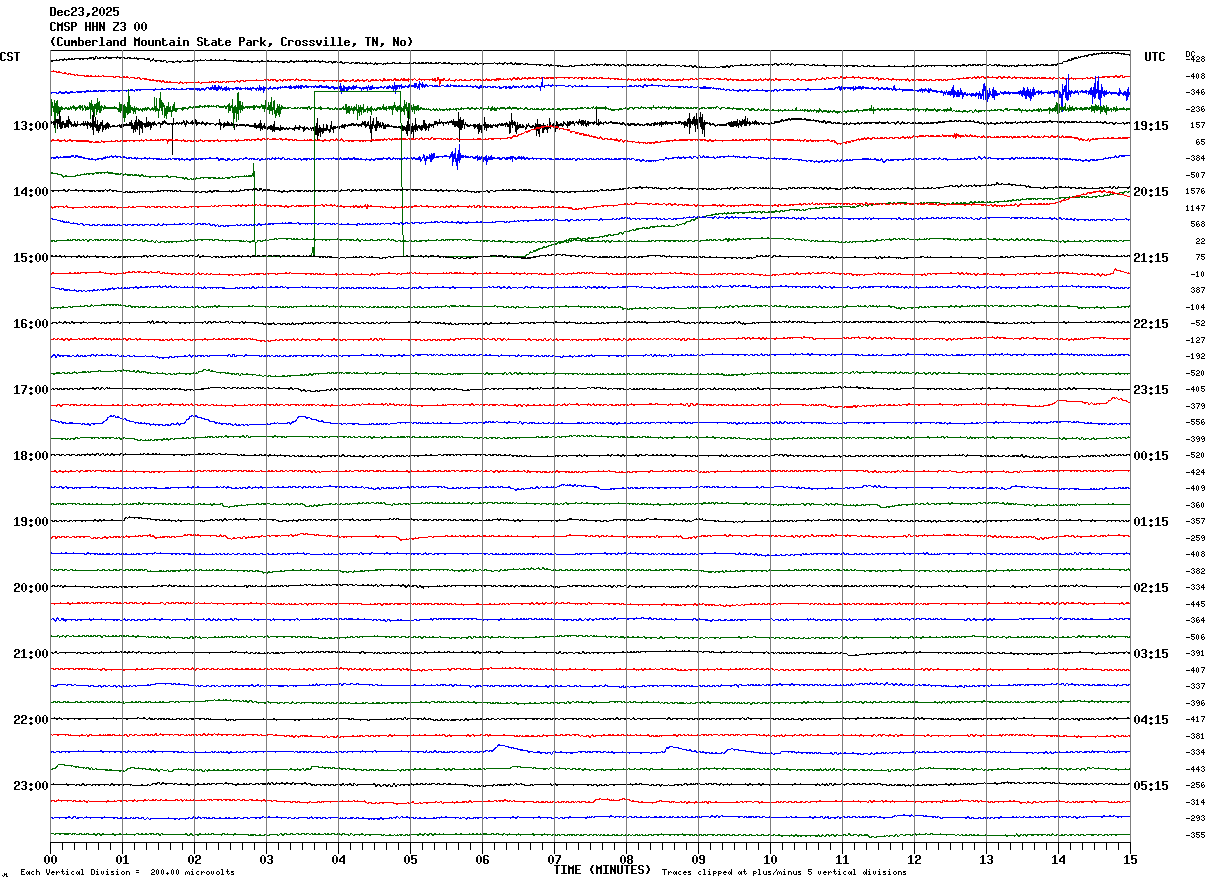Click the DC offset value -127
The height and width of the screenshot is (886, 1210).
click(x=1196, y=340)
